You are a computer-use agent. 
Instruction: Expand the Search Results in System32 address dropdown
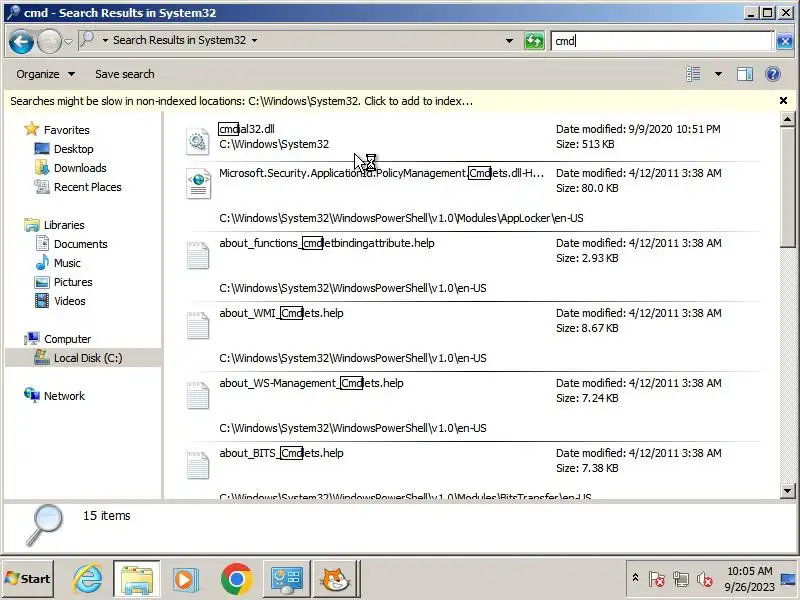coord(255,40)
